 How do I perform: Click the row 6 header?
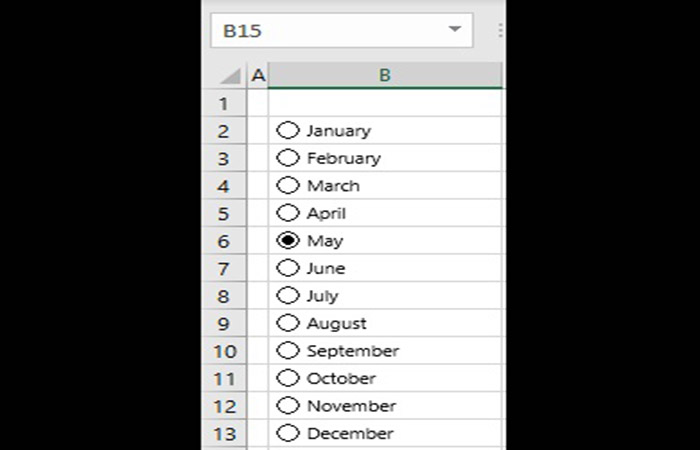tap(223, 241)
